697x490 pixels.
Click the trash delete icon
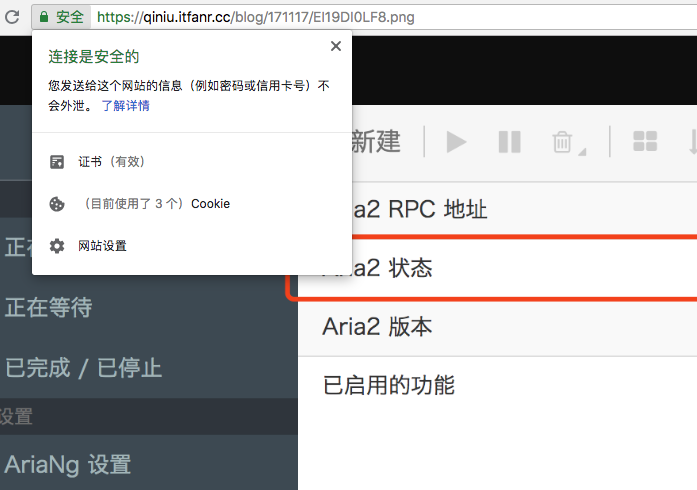(x=562, y=142)
